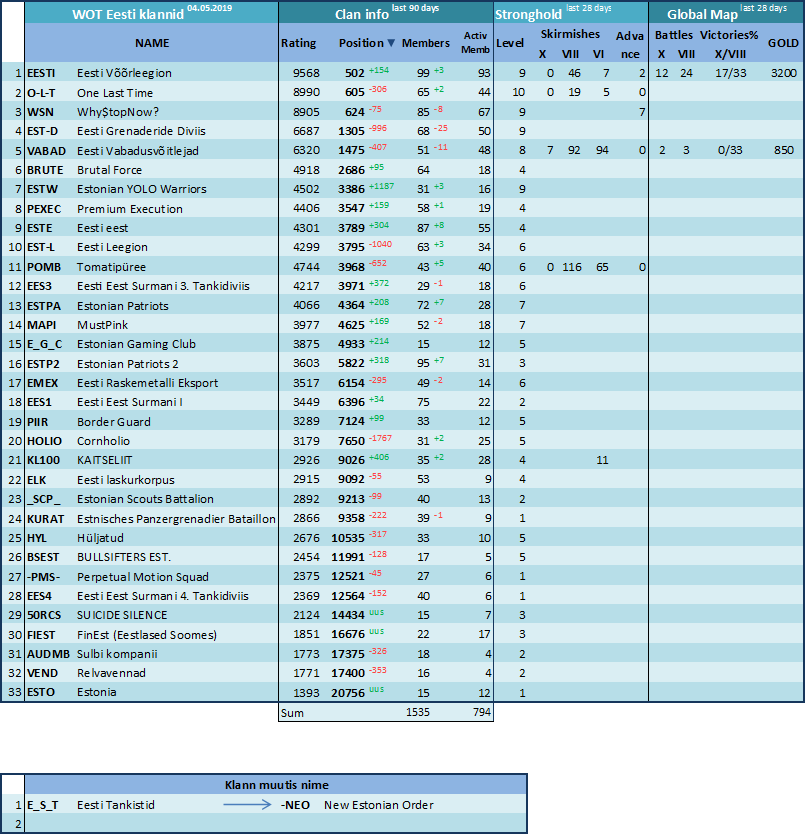Click the WSN clan tag
The width and height of the screenshot is (805, 834).
pos(40,112)
